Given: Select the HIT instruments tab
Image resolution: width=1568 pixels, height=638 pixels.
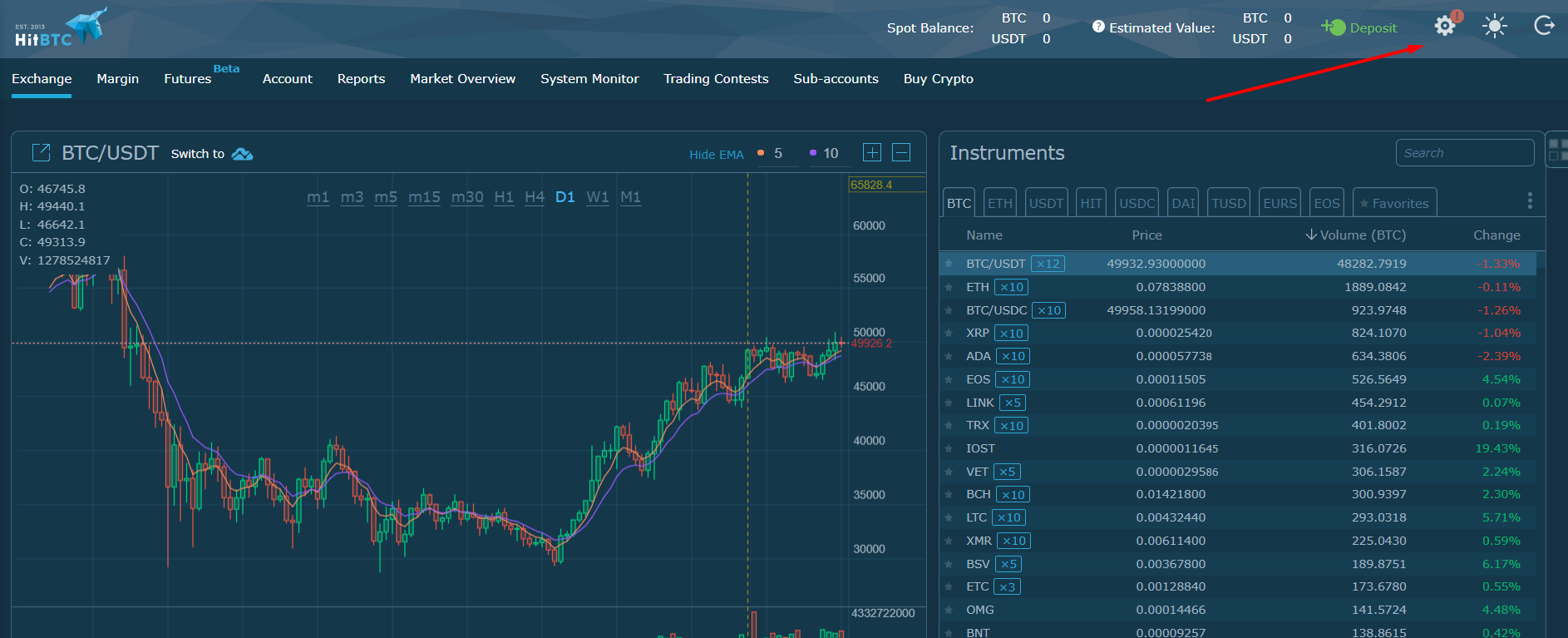Looking at the screenshot, I should [1091, 203].
